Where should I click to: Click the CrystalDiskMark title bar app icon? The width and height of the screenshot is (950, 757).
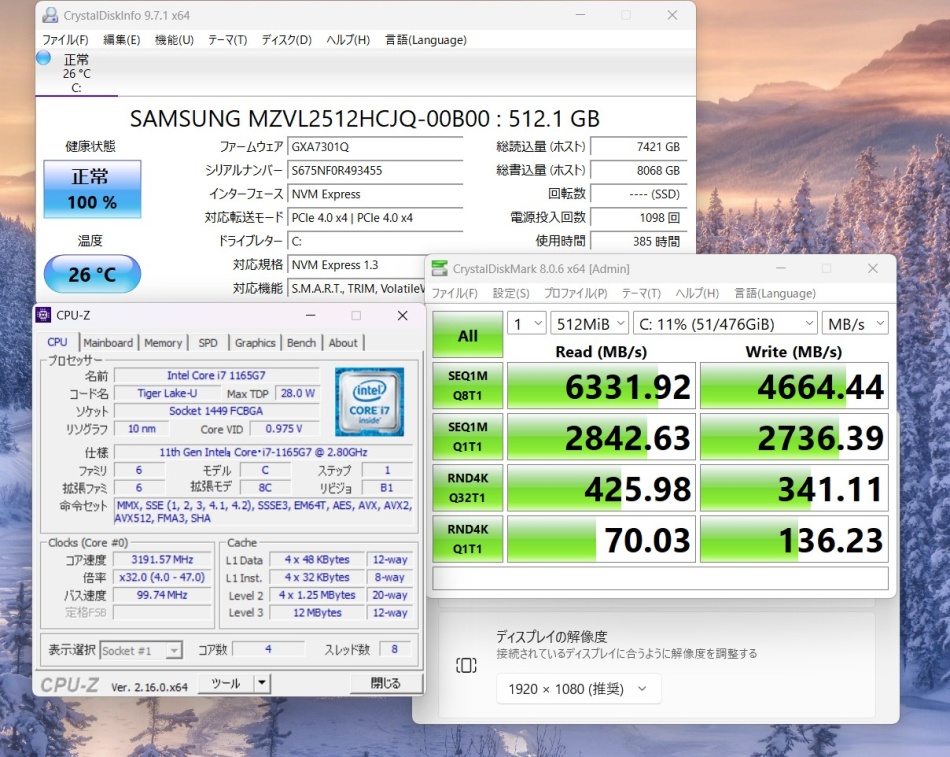440,268
